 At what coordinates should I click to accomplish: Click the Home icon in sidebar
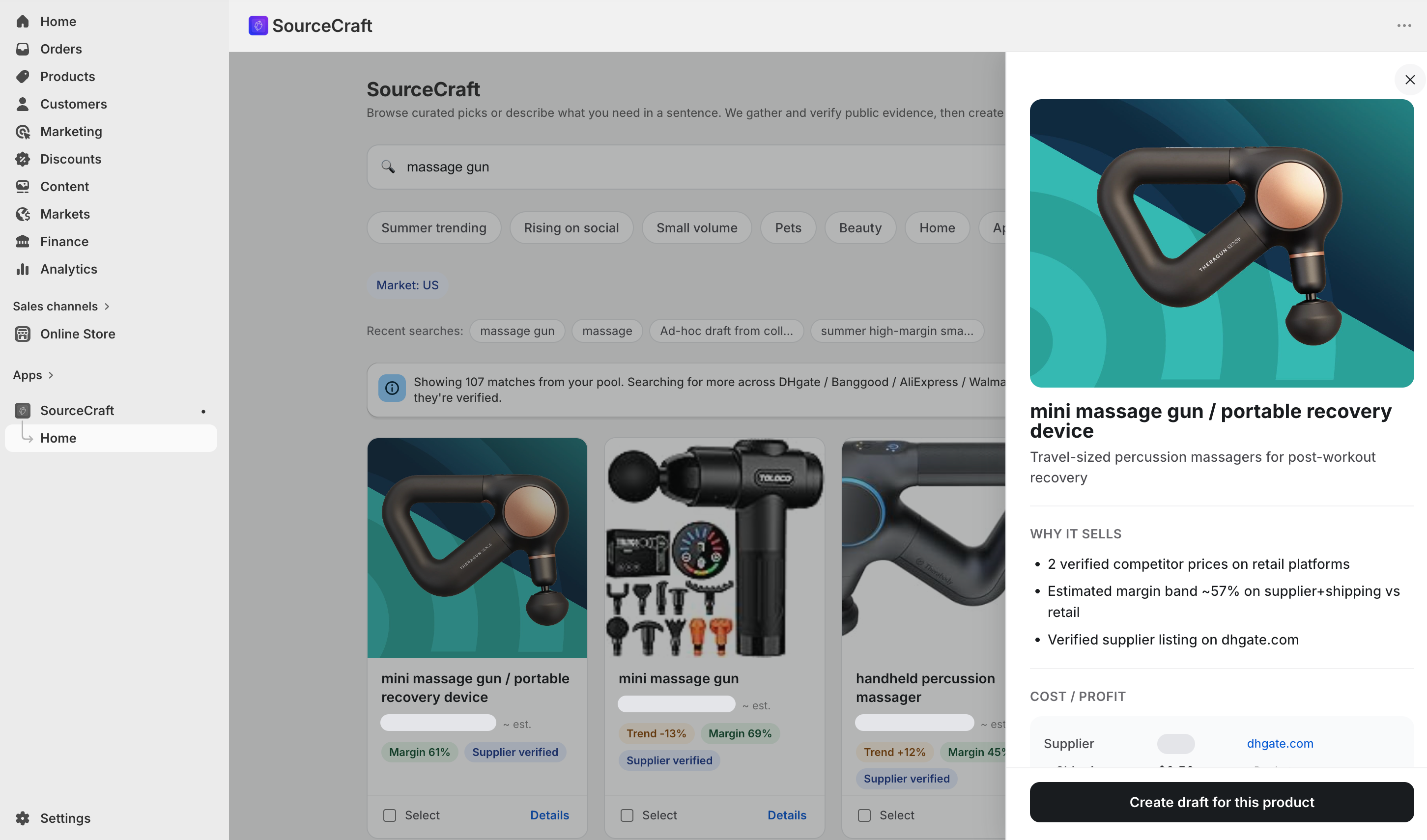pyautogui.click(x=23, y=22)
